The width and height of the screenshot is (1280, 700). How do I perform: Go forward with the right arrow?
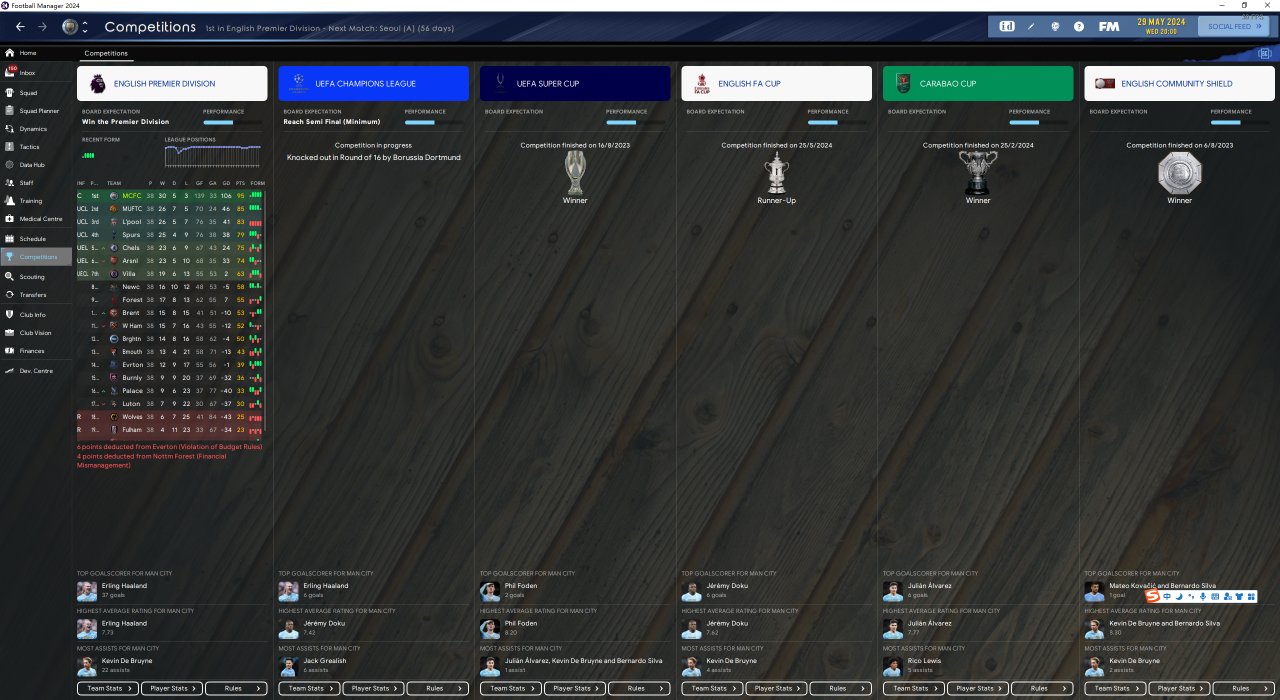click(42, 27)
